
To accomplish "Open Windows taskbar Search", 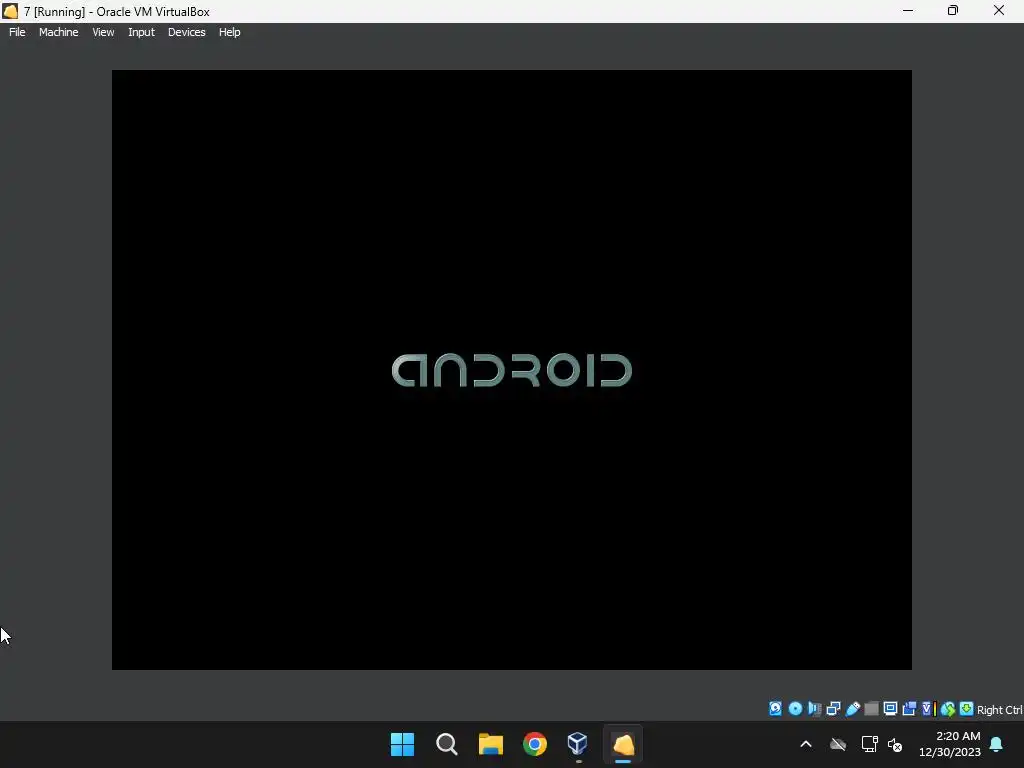I will [x=447, y=744].
